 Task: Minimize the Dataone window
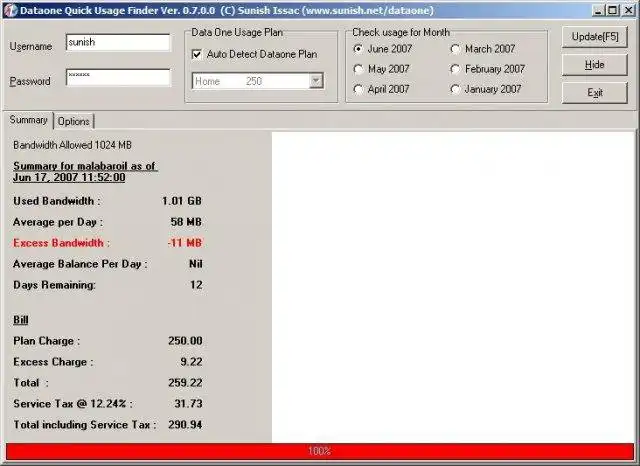598,10
